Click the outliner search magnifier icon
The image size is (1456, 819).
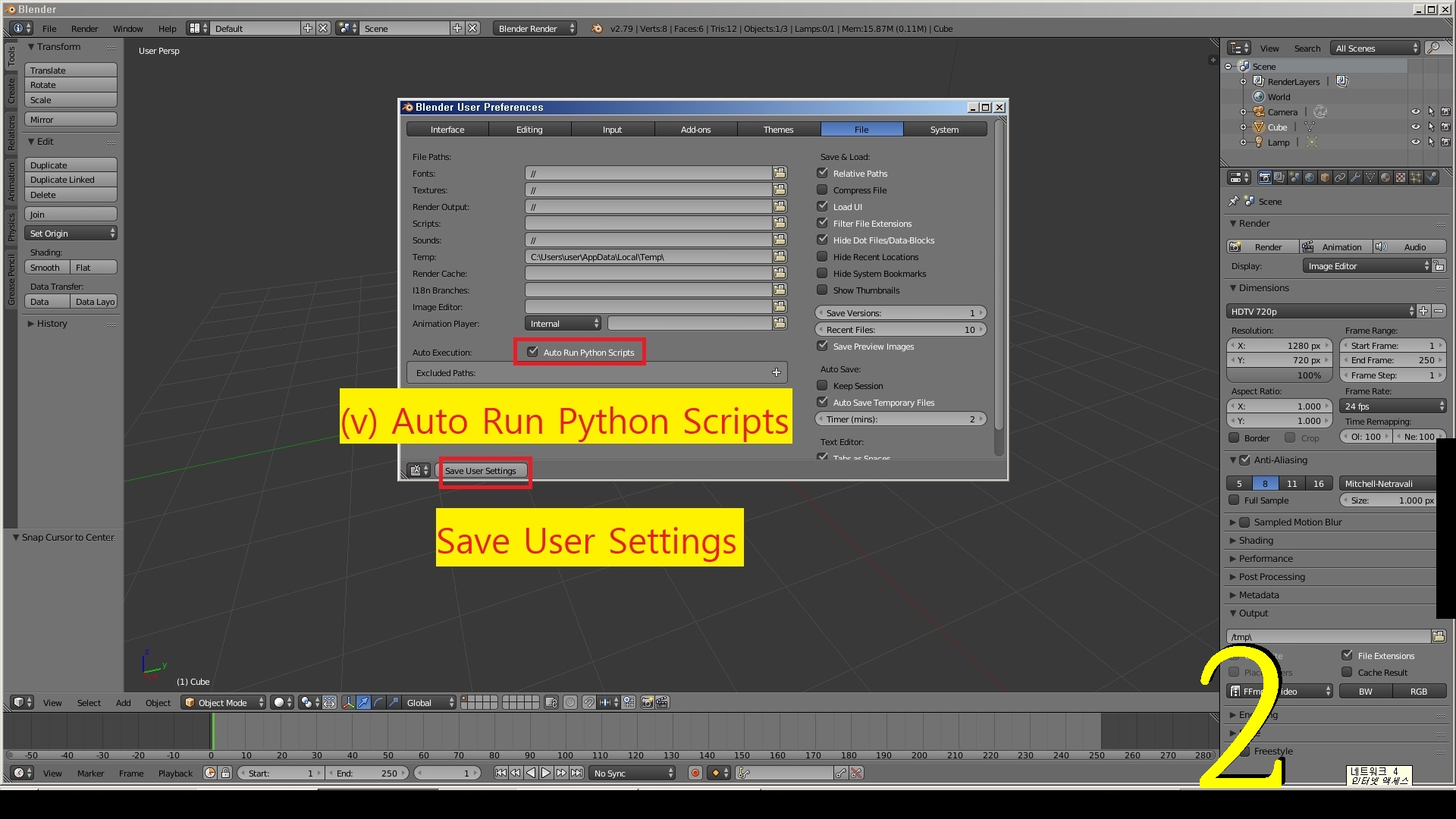pos(1433,48)
